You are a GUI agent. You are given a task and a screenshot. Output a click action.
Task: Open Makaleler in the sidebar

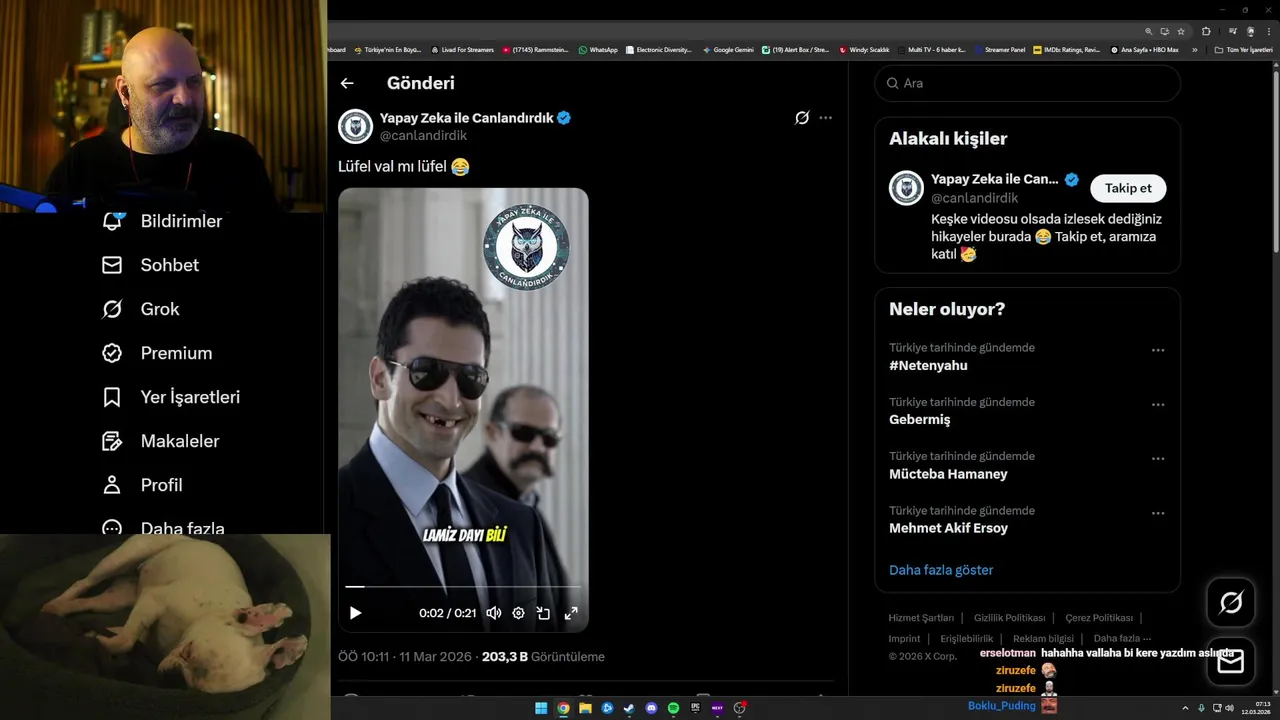tap(160, 441)
